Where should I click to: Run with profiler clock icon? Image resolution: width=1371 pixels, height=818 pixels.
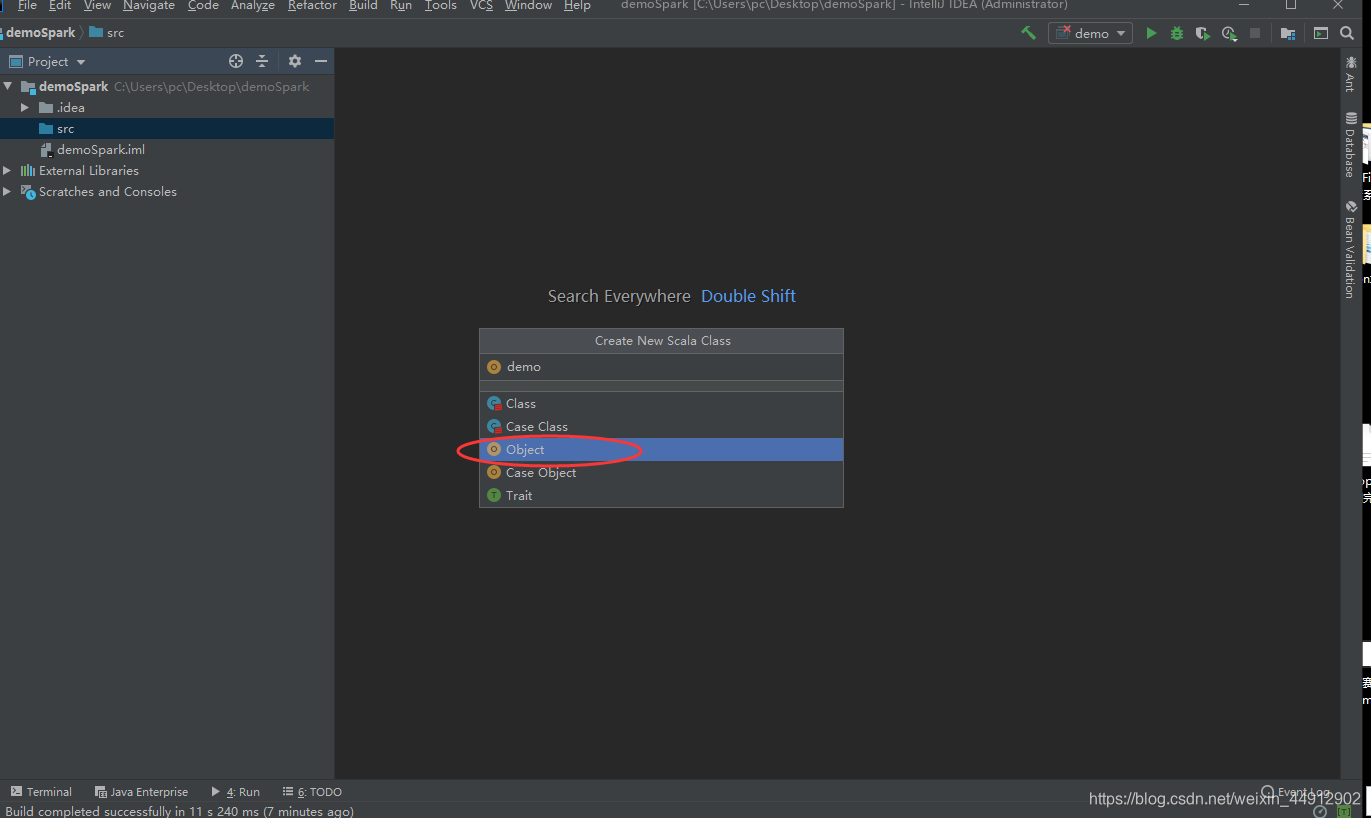[1229, 33]
